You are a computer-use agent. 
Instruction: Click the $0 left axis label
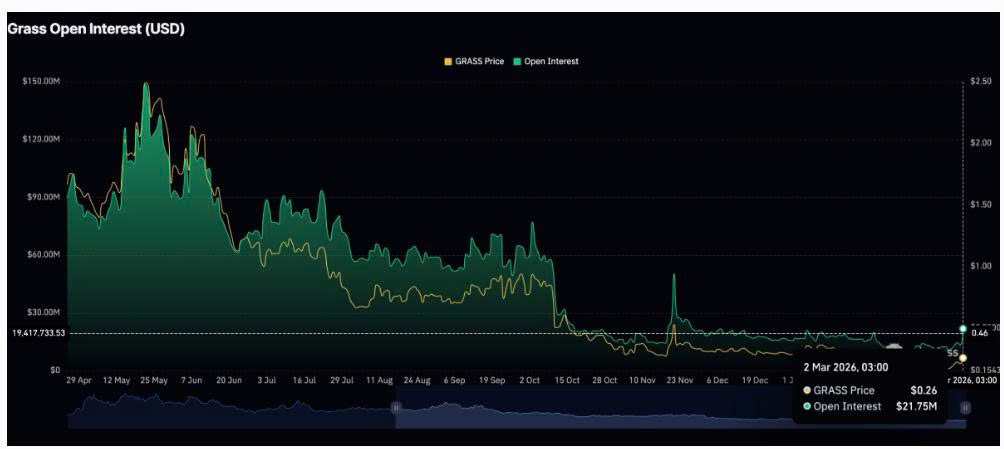(54, 370)
